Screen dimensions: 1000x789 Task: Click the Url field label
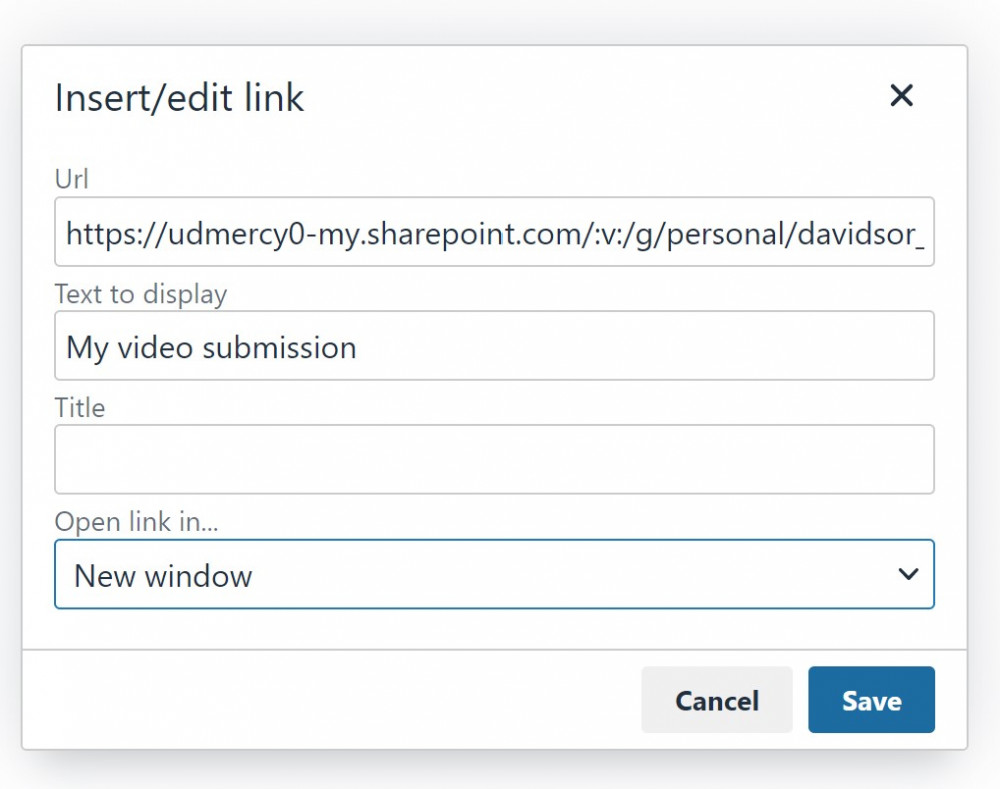72,179
